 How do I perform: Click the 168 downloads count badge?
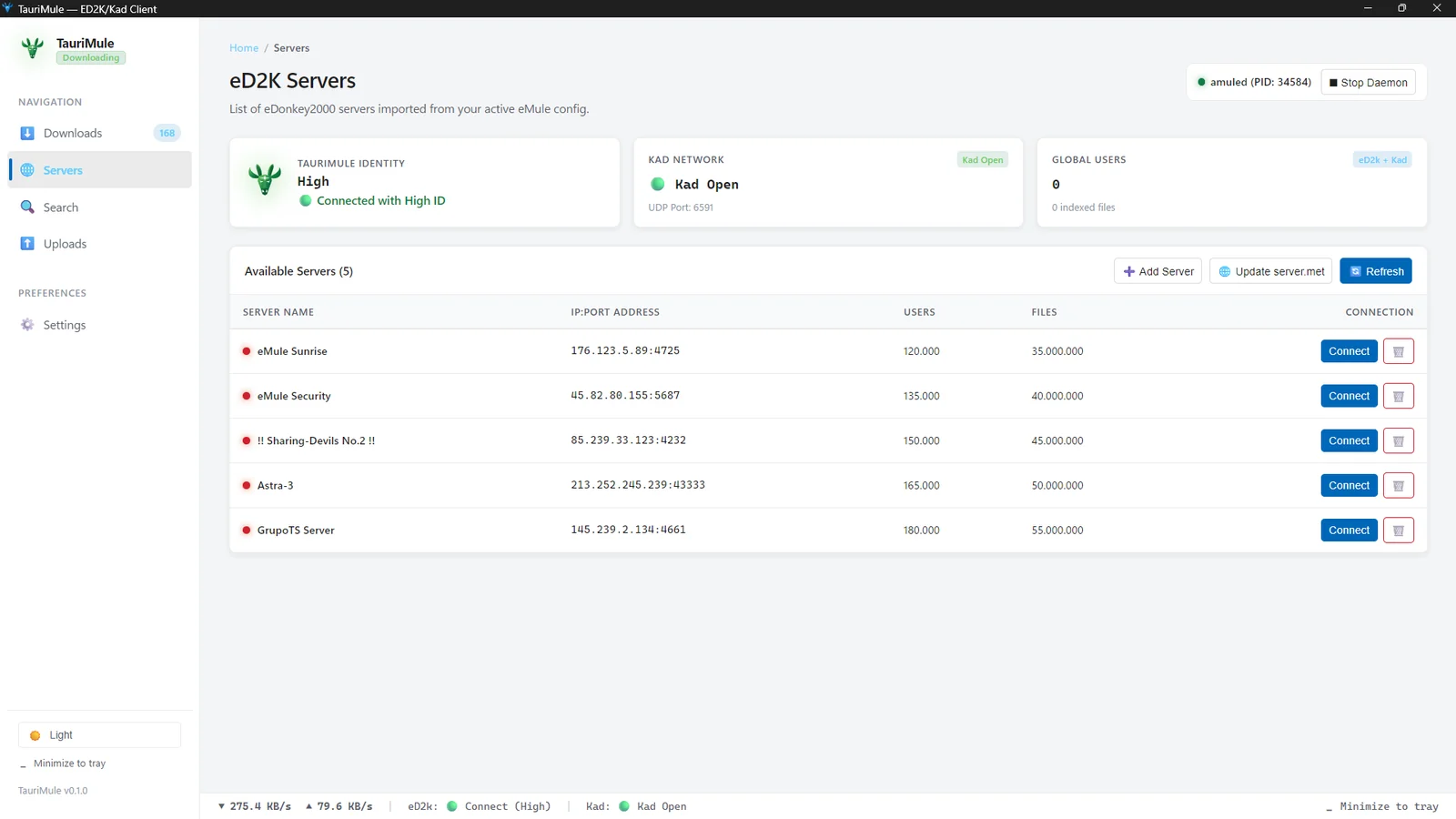point(167,133)
